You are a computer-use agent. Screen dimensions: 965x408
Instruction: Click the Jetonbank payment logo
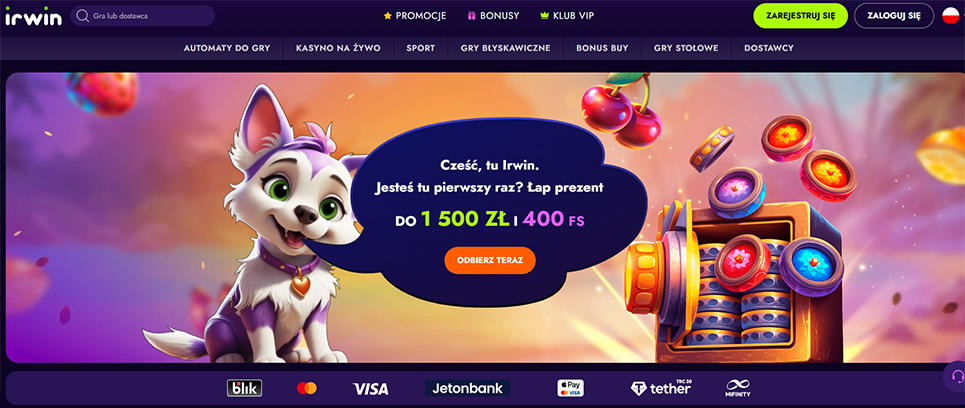467,388
